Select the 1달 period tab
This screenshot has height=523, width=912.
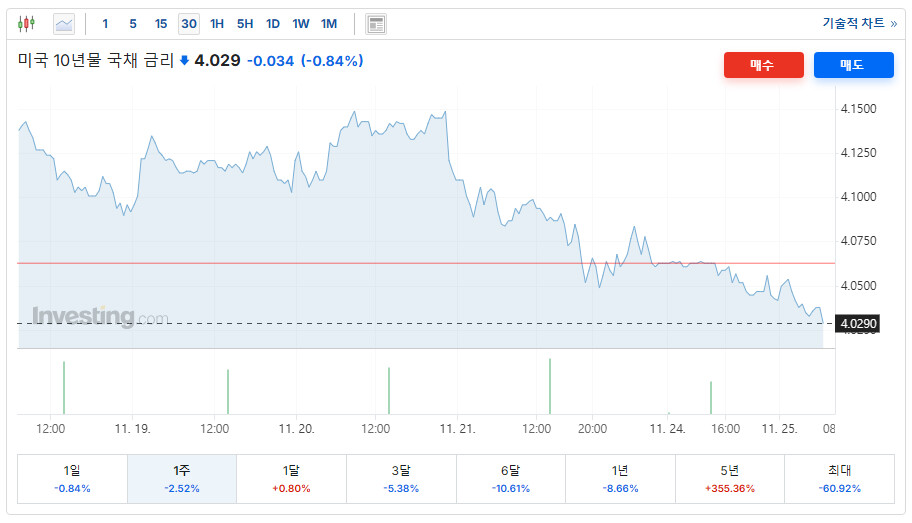click(x=291, y=478)
